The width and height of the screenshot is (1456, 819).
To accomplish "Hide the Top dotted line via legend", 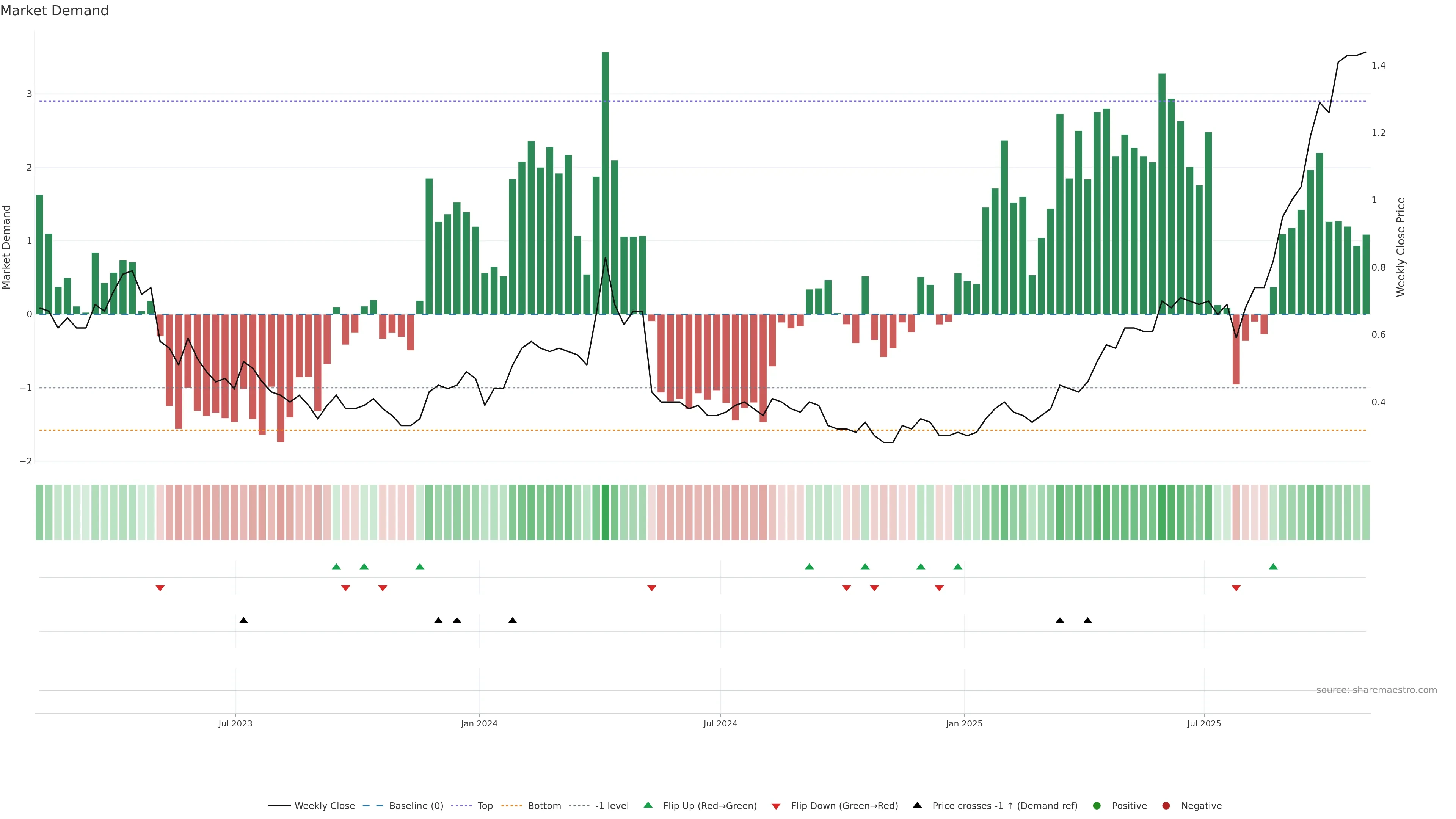I will pyautogui.click(x=485, y=806).
